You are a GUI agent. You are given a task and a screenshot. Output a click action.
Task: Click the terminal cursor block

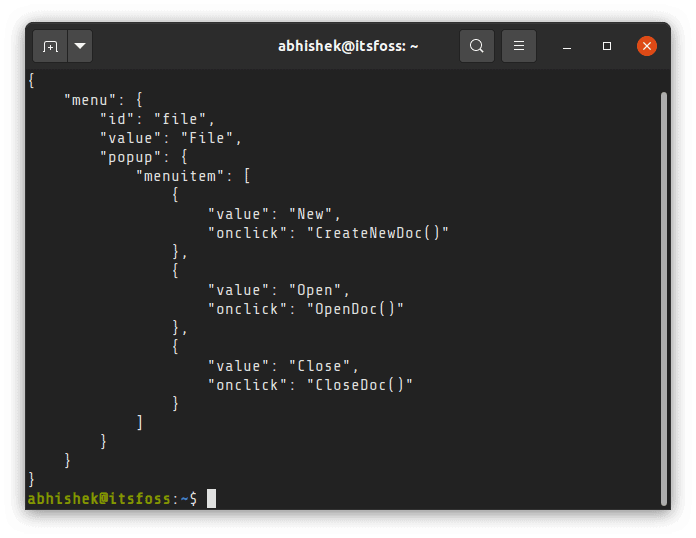point(211,498)
